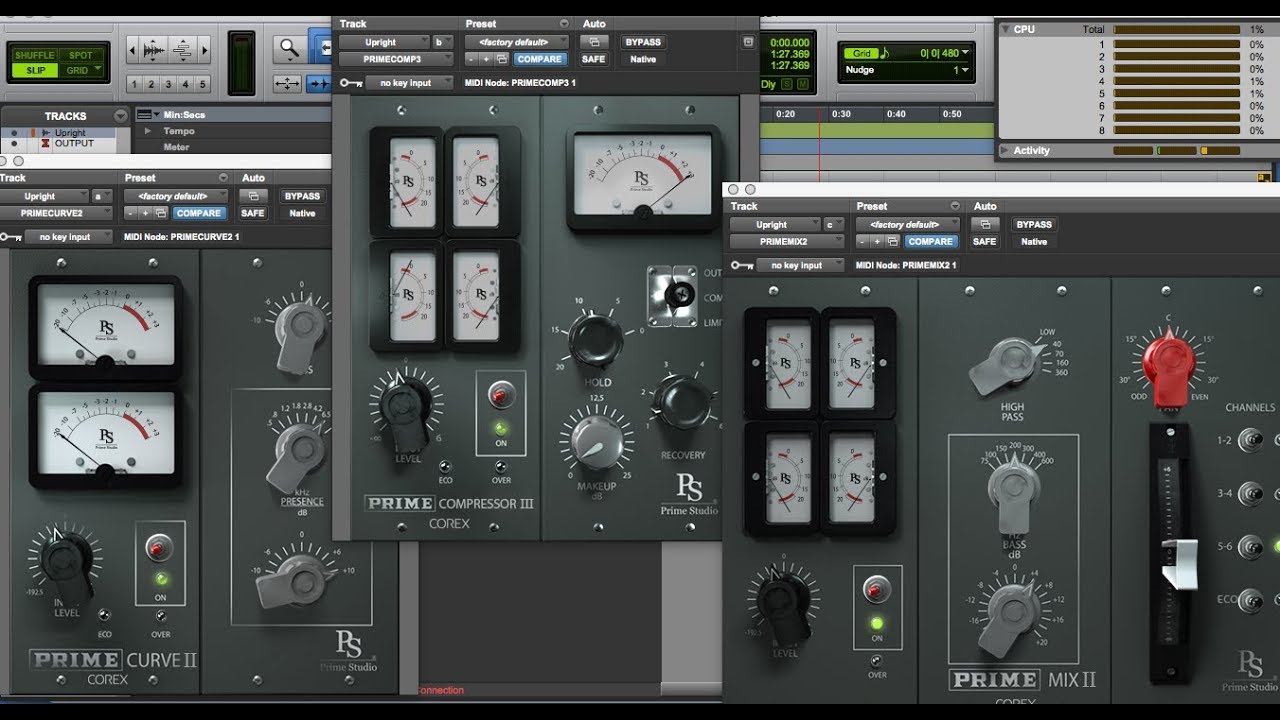The width and height of the screenshot is (1280, 720).
Task: Click the key input icon in PRIMECOMP3 window
Action: (350, 83)
